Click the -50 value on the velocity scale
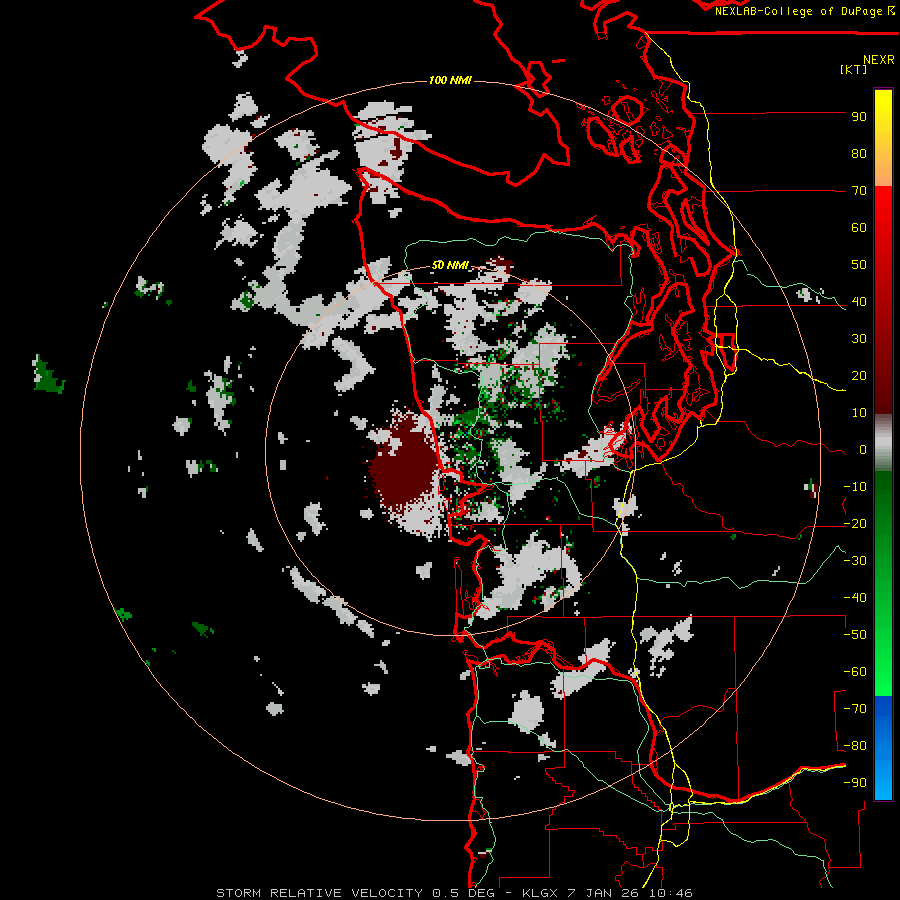This screenshot has width=900, height=900. pos(855,635)
